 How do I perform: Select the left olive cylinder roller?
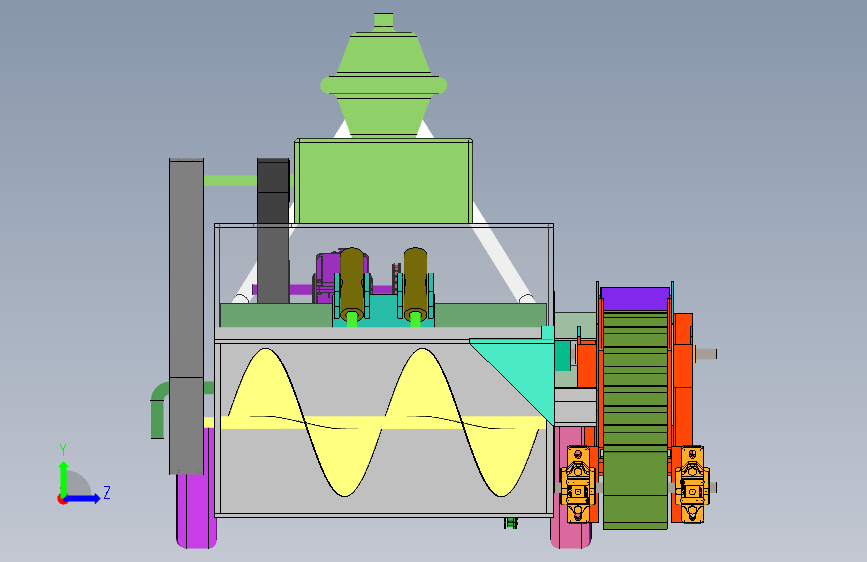click(x=352, y=283)
